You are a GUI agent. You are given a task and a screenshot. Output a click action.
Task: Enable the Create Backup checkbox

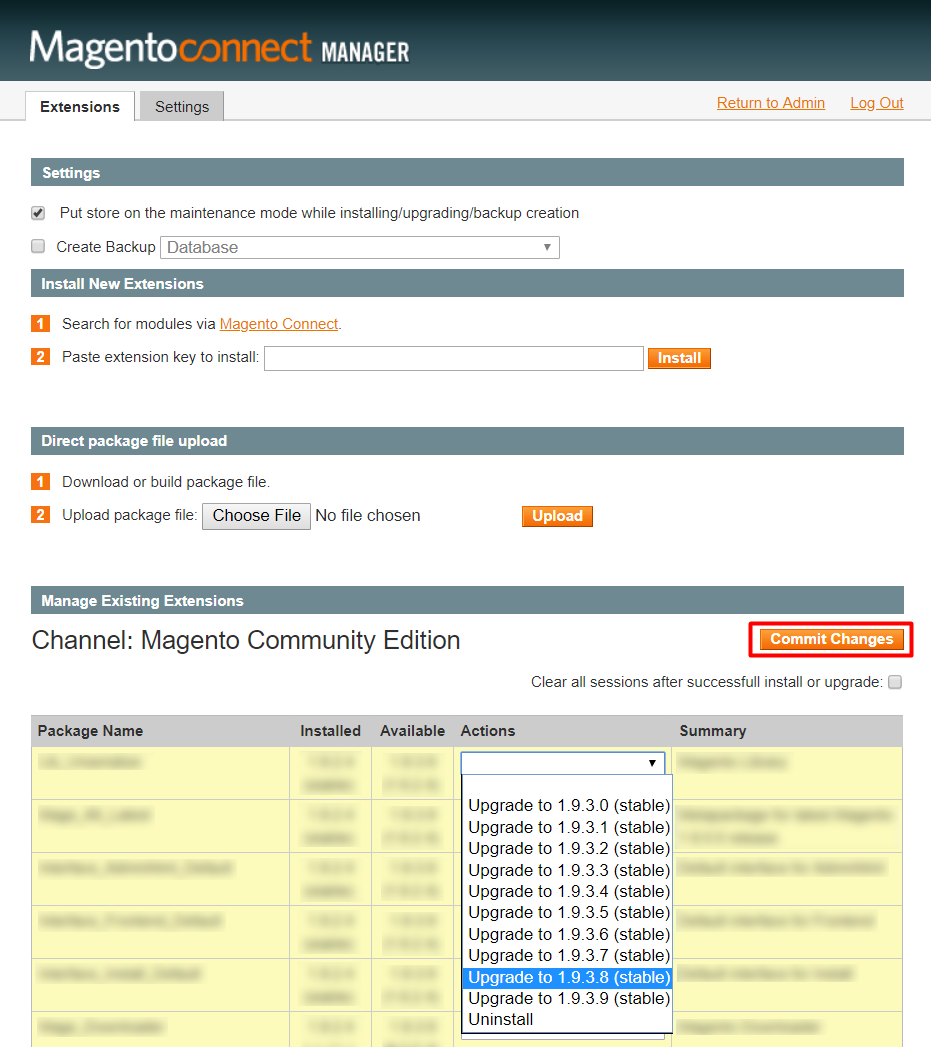(38, 246)
